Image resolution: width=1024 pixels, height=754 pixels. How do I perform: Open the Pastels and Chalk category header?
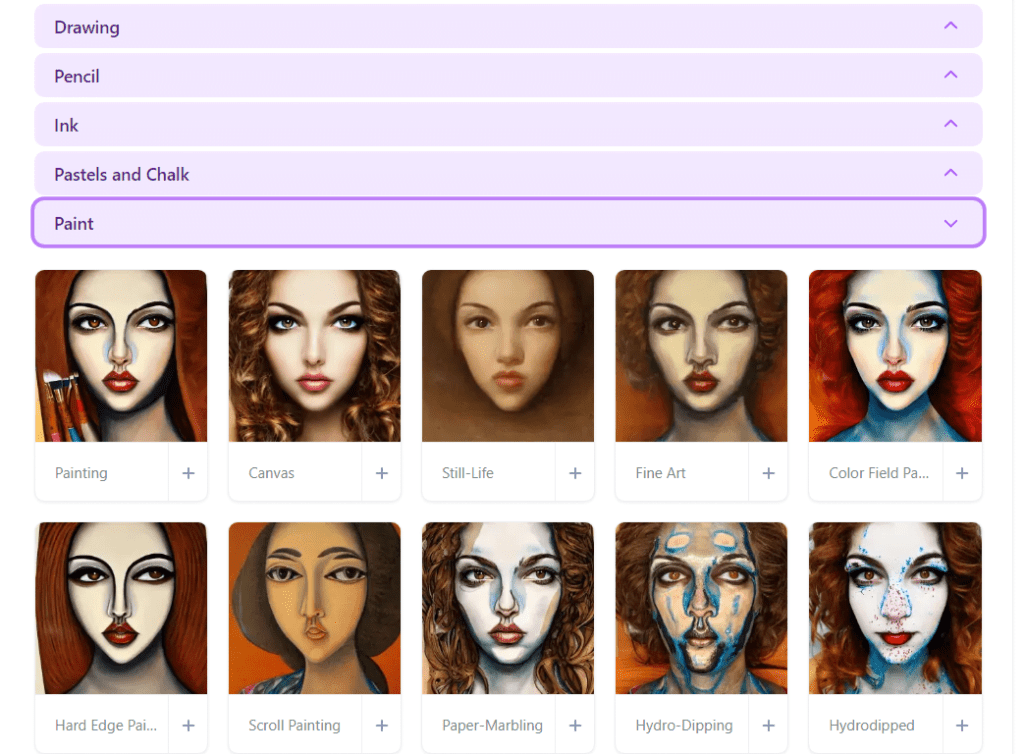(508, 174)
